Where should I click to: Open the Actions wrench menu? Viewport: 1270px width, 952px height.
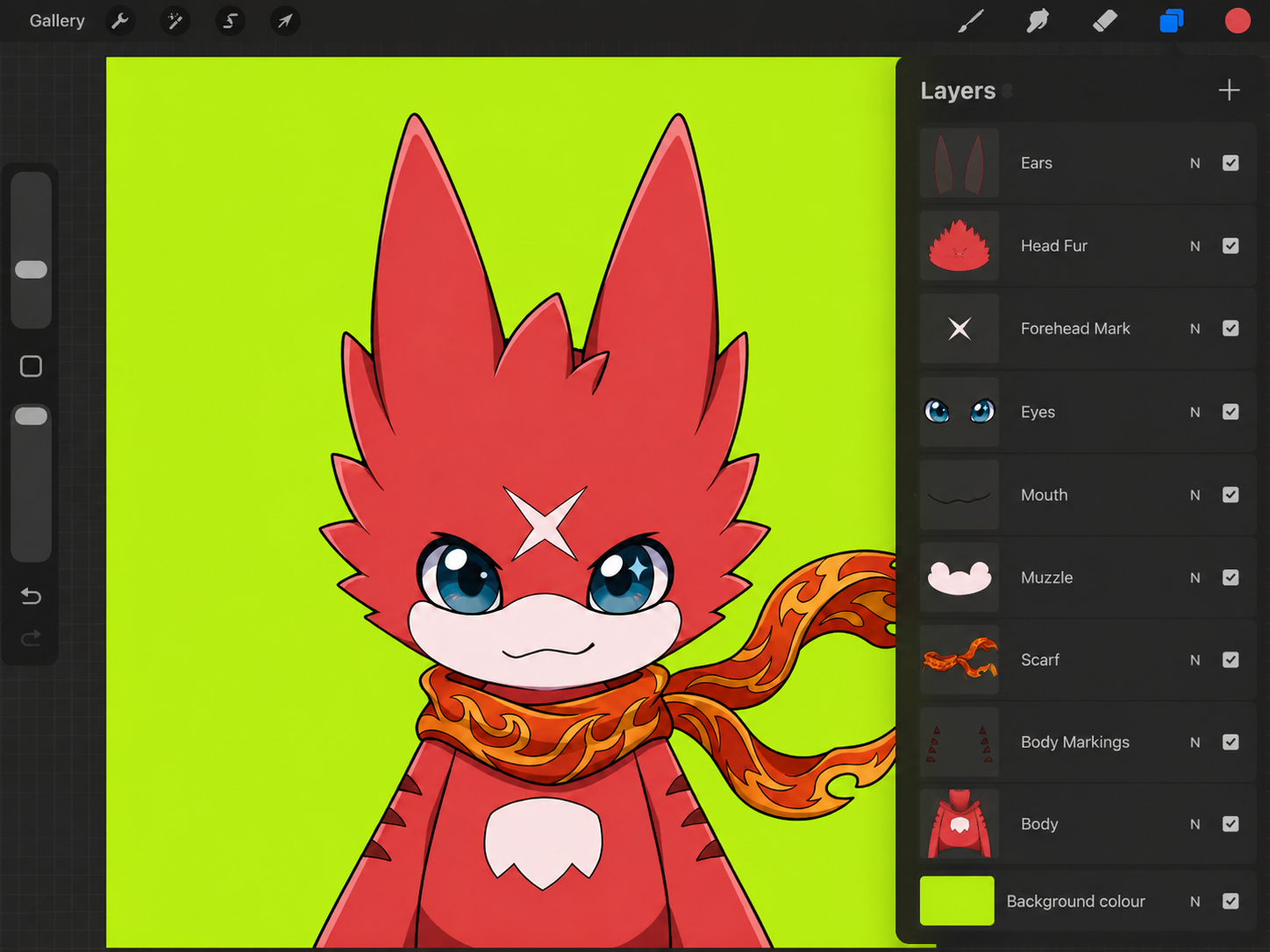(x=120, y=21)
